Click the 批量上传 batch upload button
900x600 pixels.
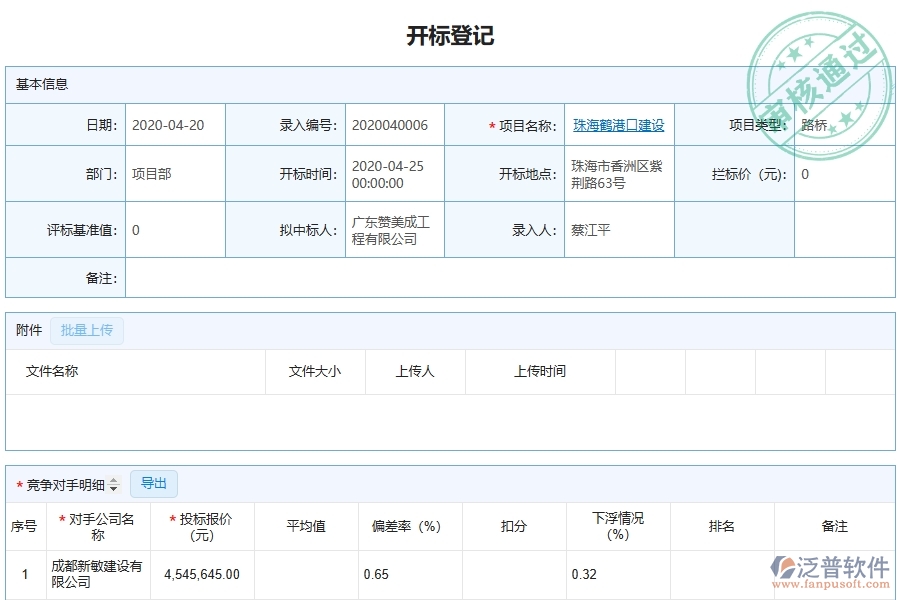(x=86, y=330)
